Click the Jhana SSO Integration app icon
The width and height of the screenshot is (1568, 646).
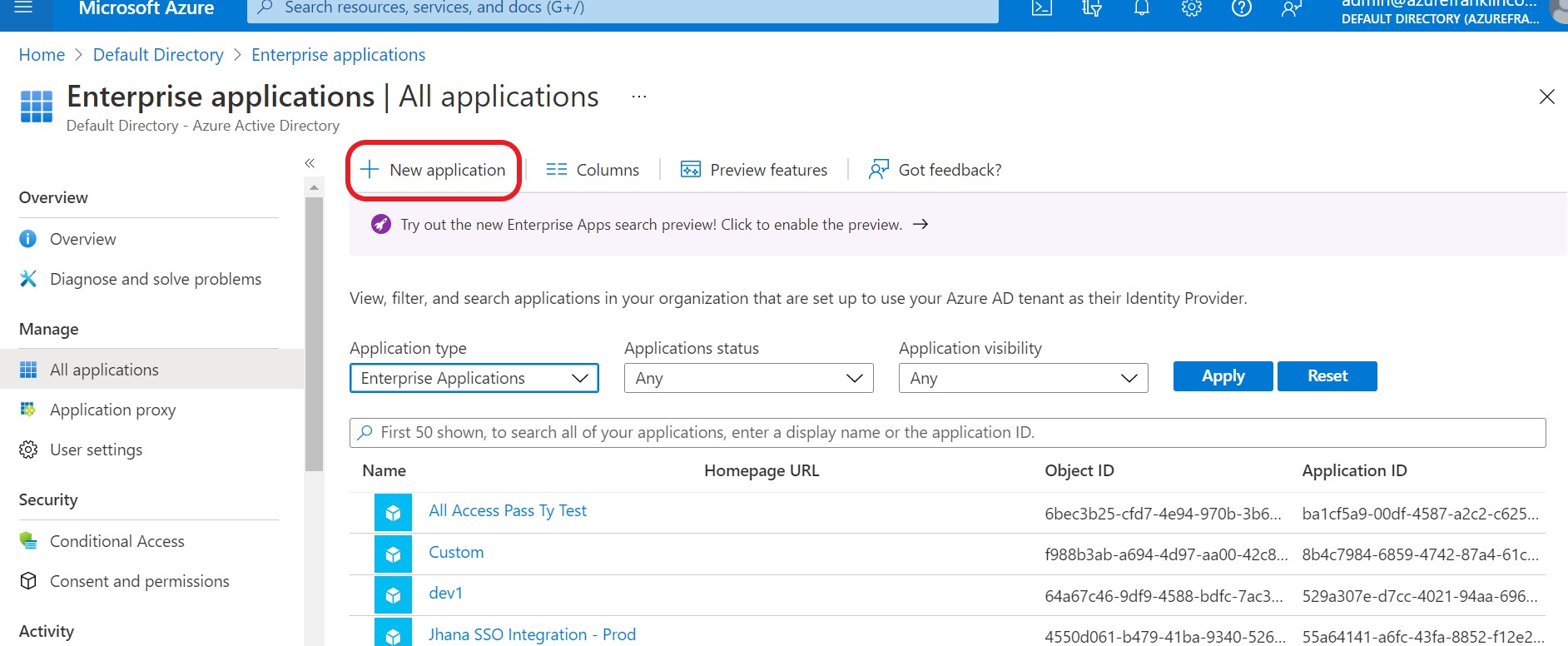coord(393,633)
